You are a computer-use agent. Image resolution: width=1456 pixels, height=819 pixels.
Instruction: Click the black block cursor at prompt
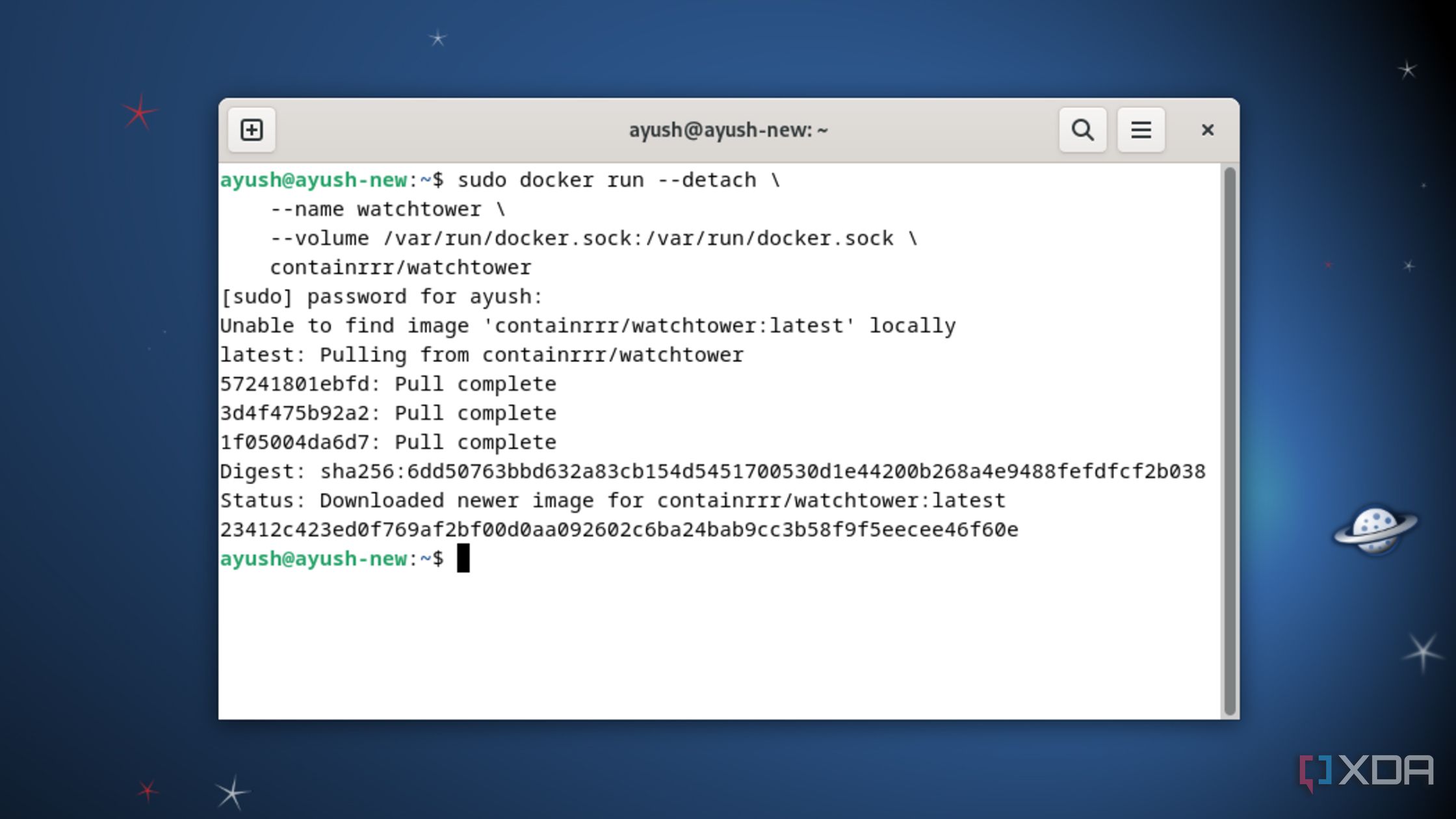pos(463,558)
